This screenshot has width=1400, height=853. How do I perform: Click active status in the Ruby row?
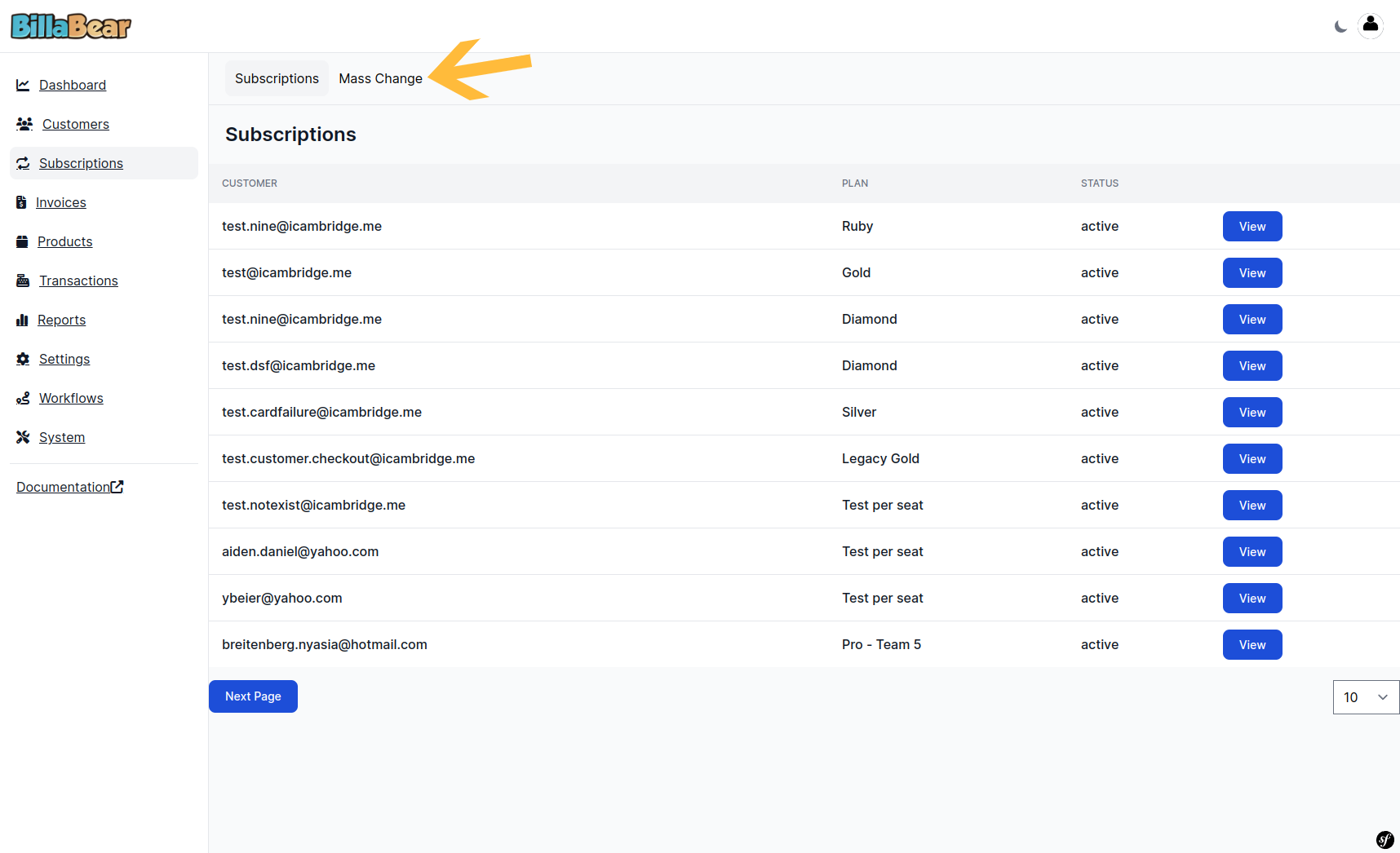[x=1100, y=226]
